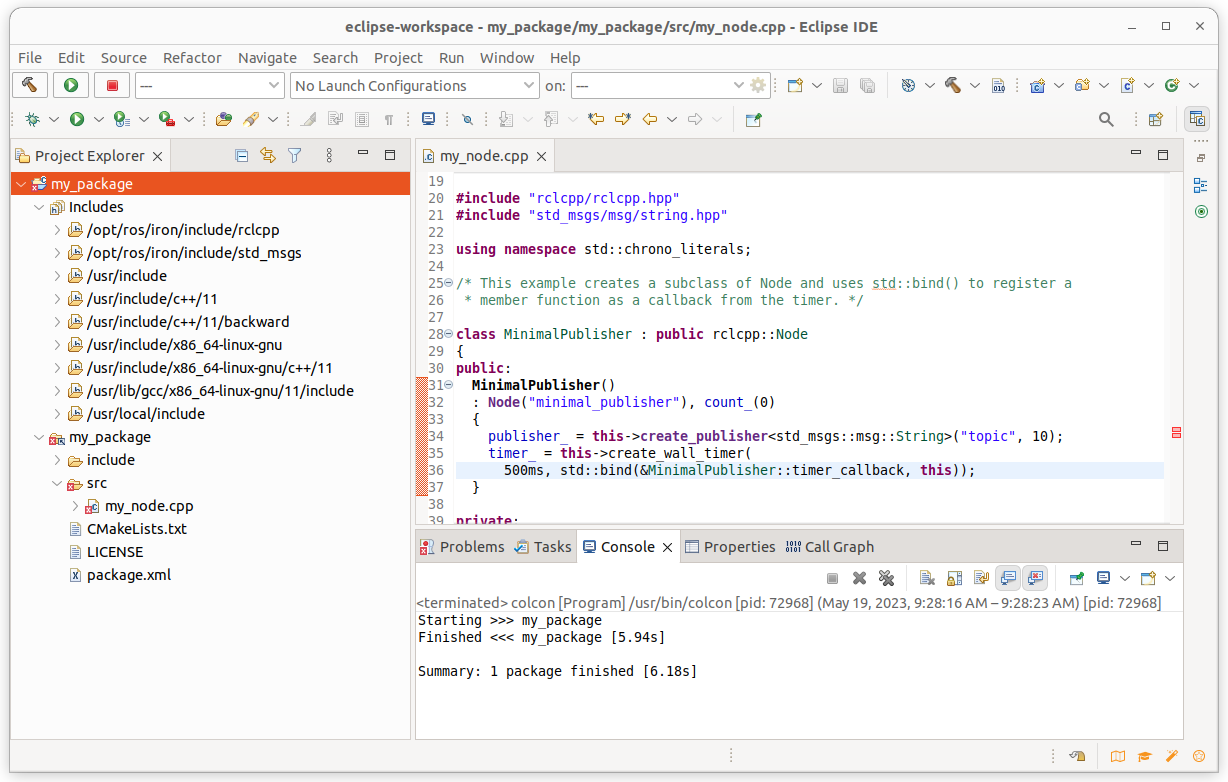The image size is (1228, 782).
Task: Remove all terminated launches in Console toolbar
Action: 886,578
